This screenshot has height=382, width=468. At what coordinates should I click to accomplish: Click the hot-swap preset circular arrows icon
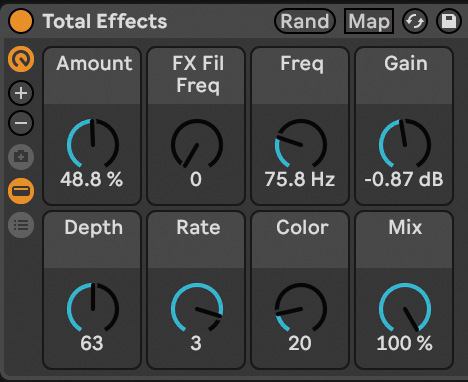pos(415,21)
